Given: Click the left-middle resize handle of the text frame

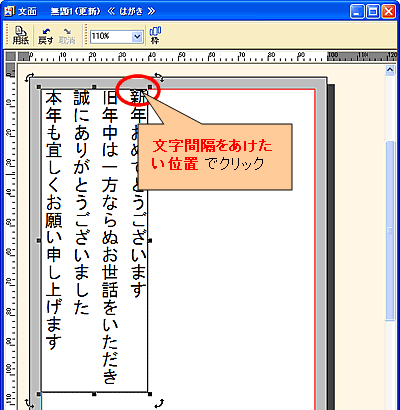Looking at the screenshot, I should click(x=38, y=240).
